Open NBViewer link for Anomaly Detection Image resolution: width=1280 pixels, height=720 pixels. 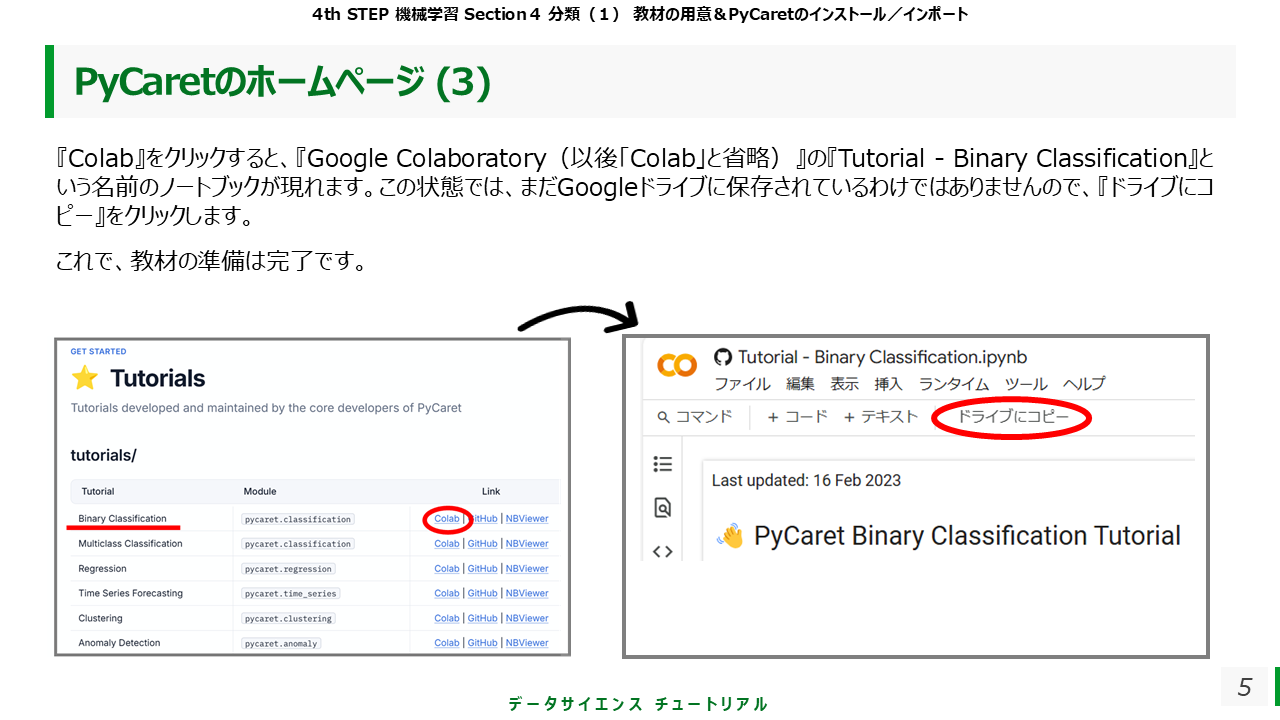(x=527, y=643)
